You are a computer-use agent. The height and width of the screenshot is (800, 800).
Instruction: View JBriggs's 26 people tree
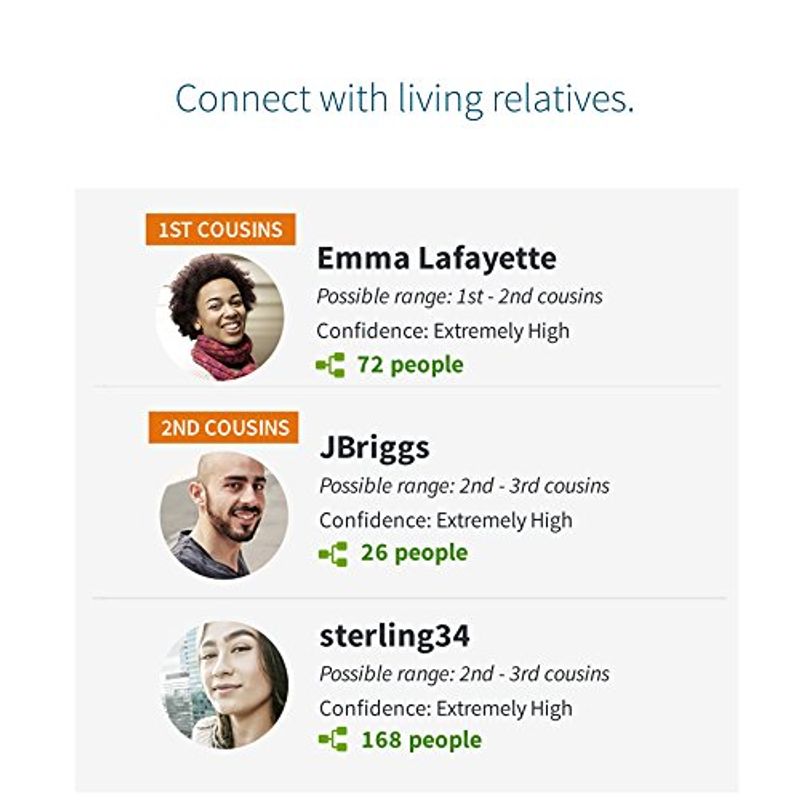tap(414, 553)
